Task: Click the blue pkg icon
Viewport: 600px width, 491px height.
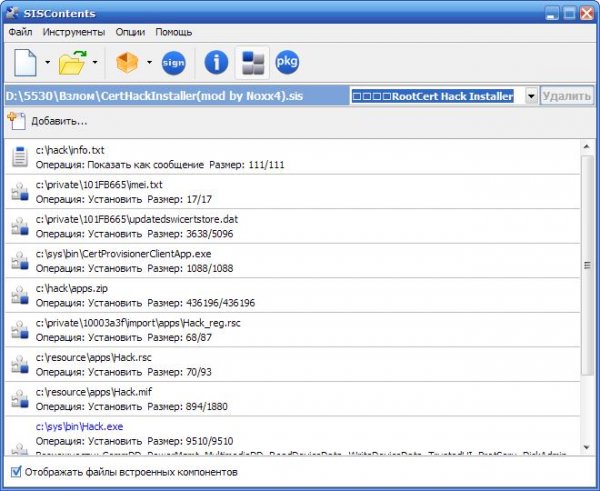Action: (x=287, y=62)
